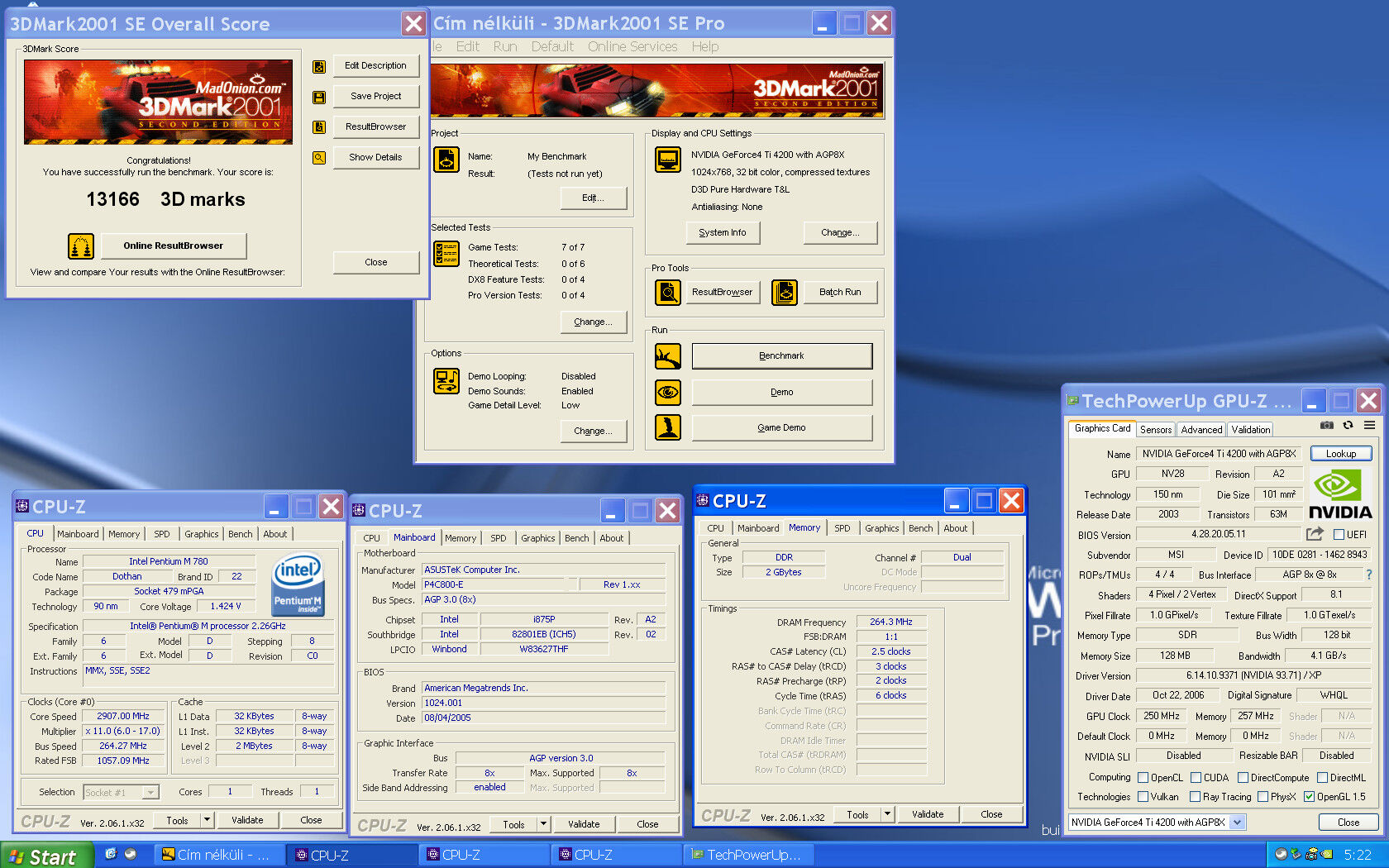Image resolution: width=1389 pixels, height=868 pixels.
Task: Click the Driver Date Oct 22, 2006 value
Action: (1177, 696)
